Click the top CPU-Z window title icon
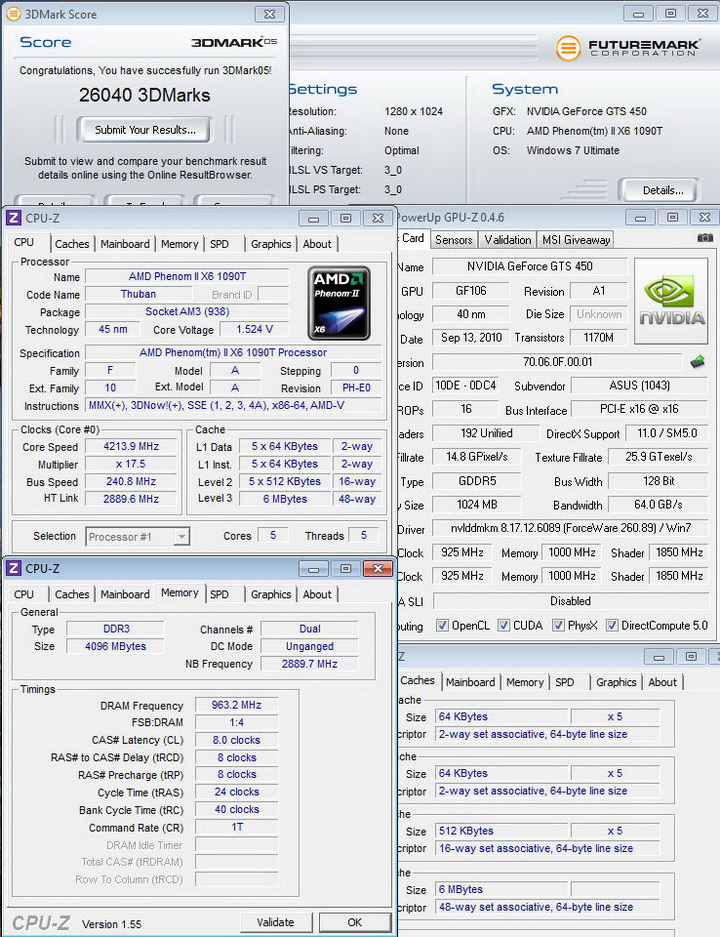The width and height of the screenshot is (720, 937). [14, 218]
